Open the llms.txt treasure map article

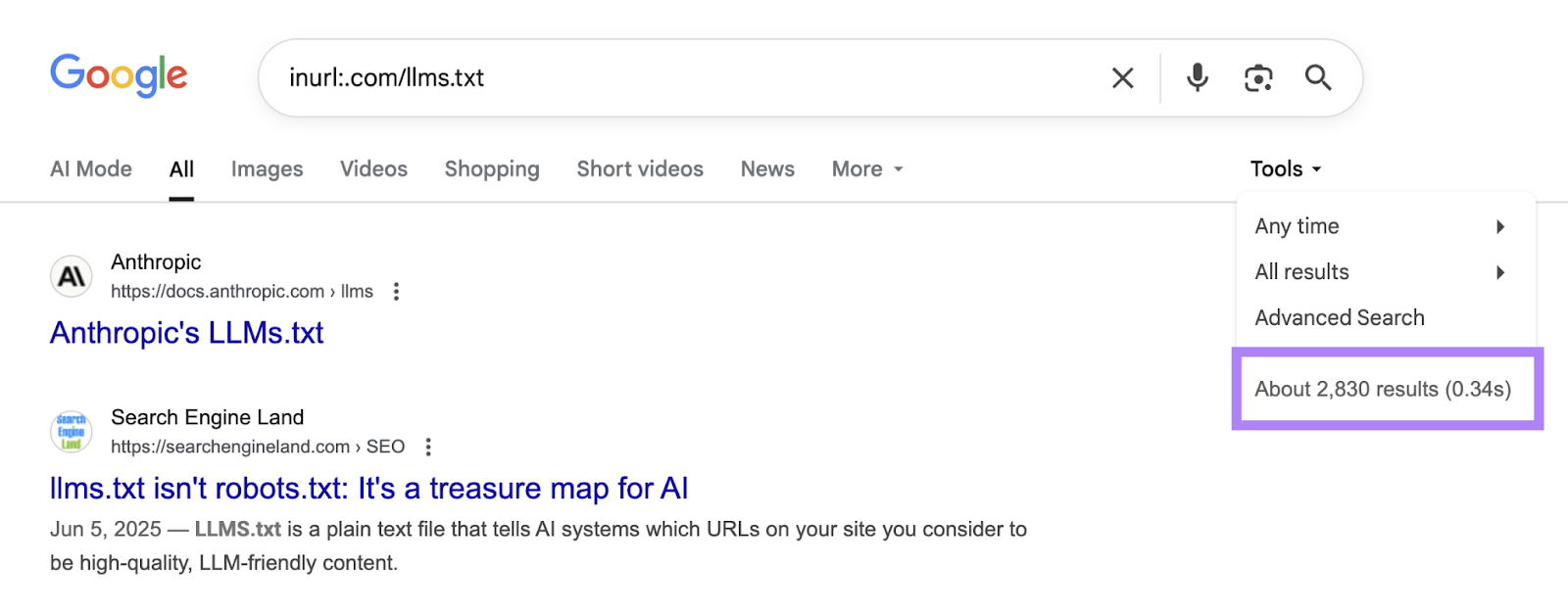[369, 488]
